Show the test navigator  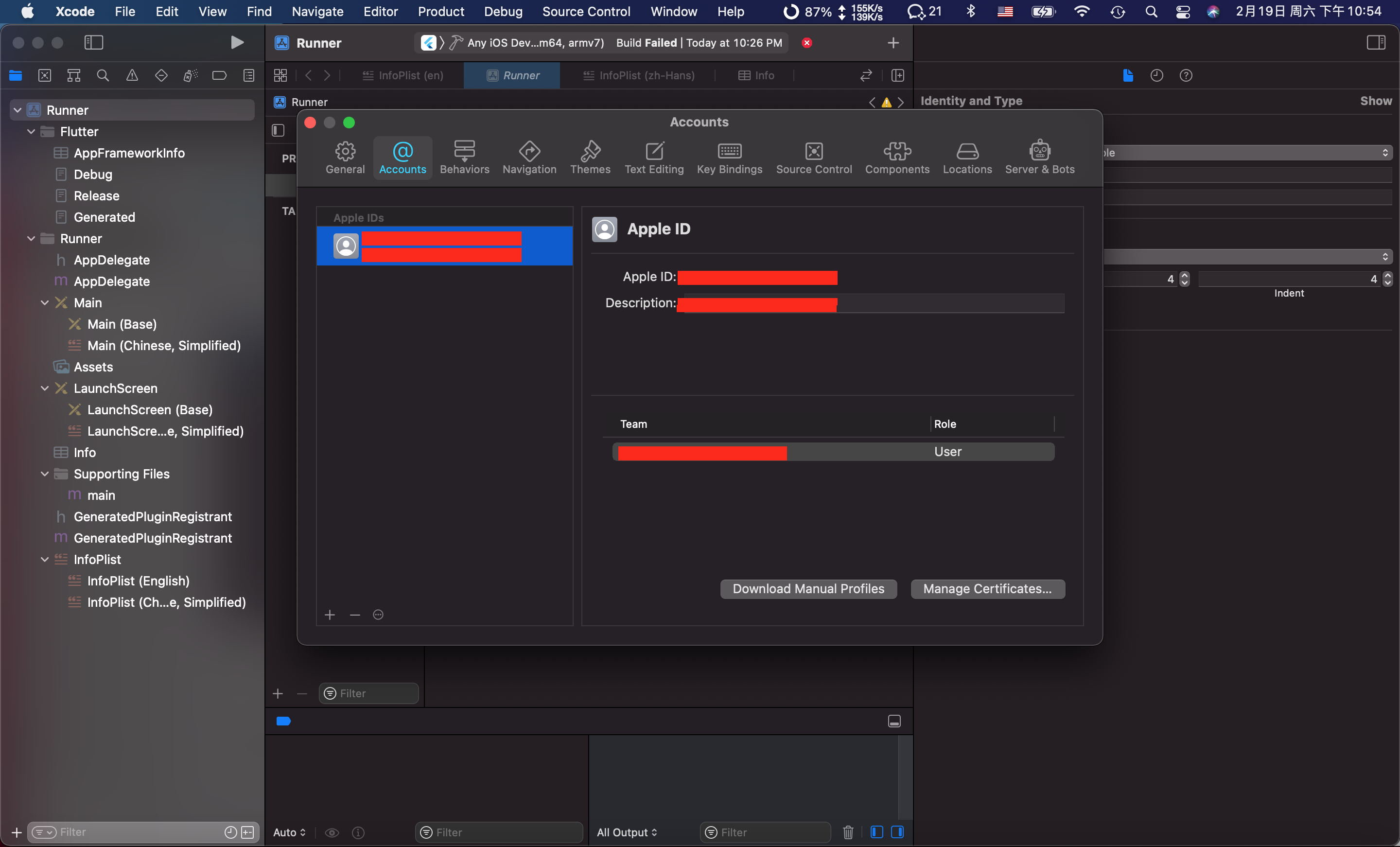point(161,75)
